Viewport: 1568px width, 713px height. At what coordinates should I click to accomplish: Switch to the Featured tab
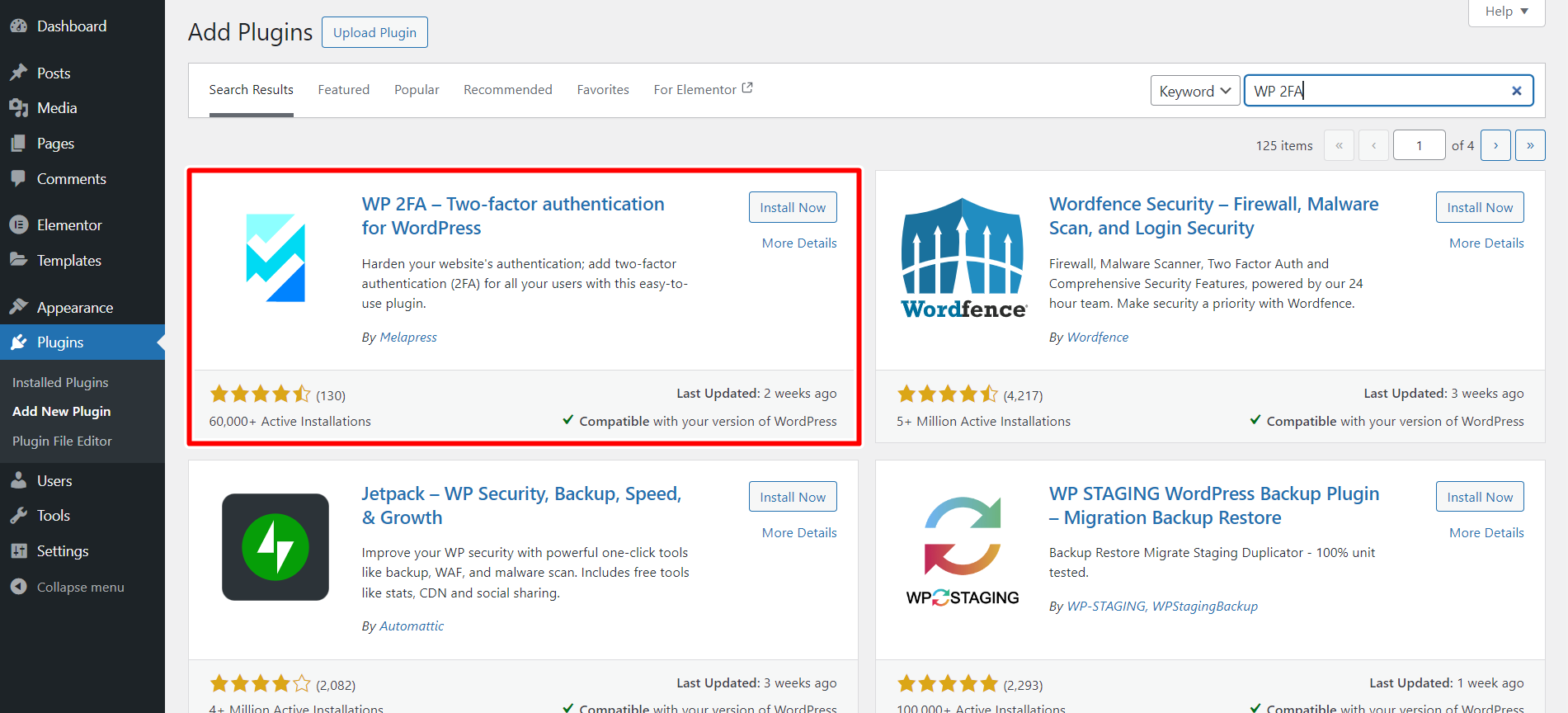344,90
